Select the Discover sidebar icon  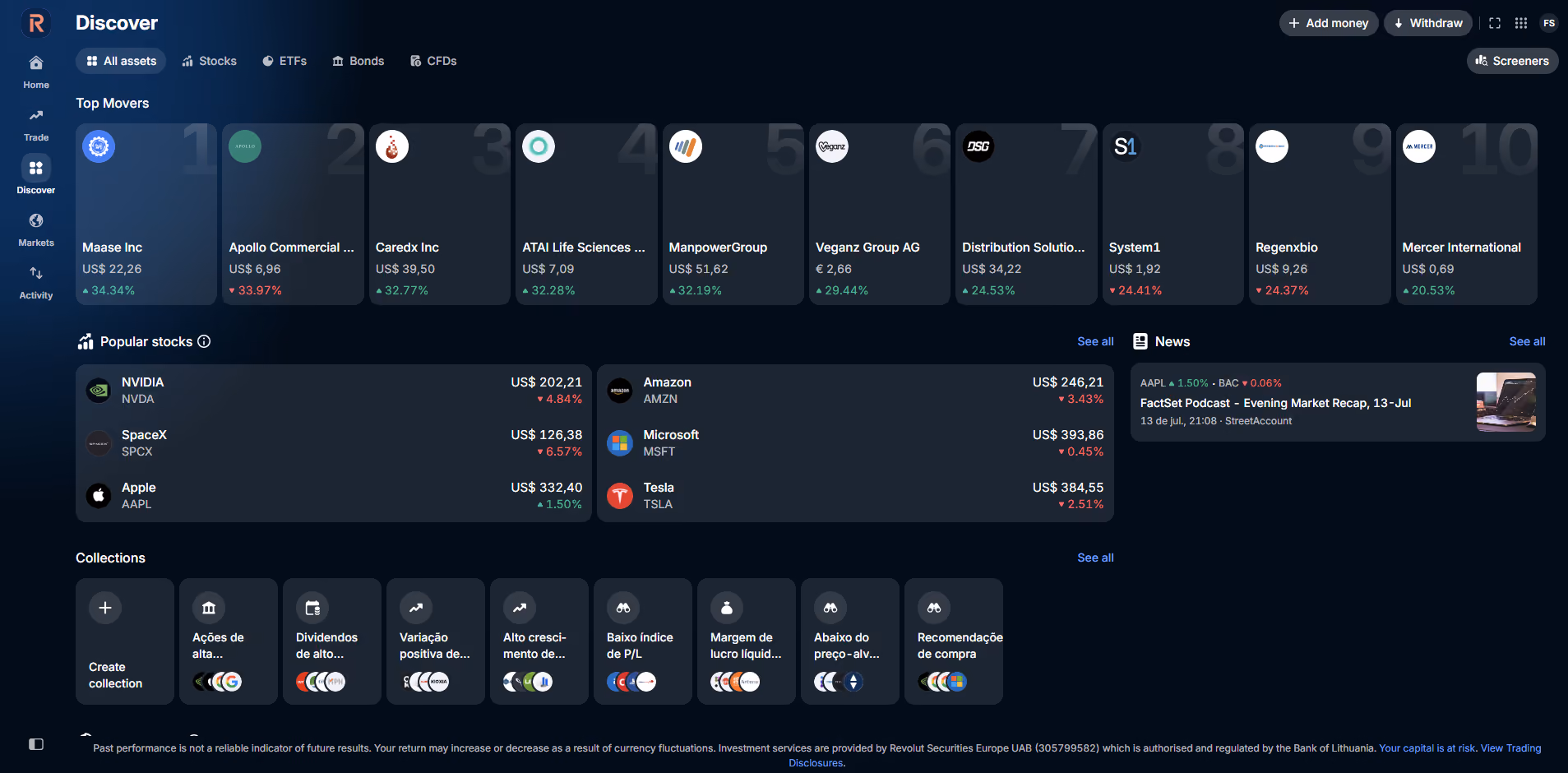click(x=36, y=168)
